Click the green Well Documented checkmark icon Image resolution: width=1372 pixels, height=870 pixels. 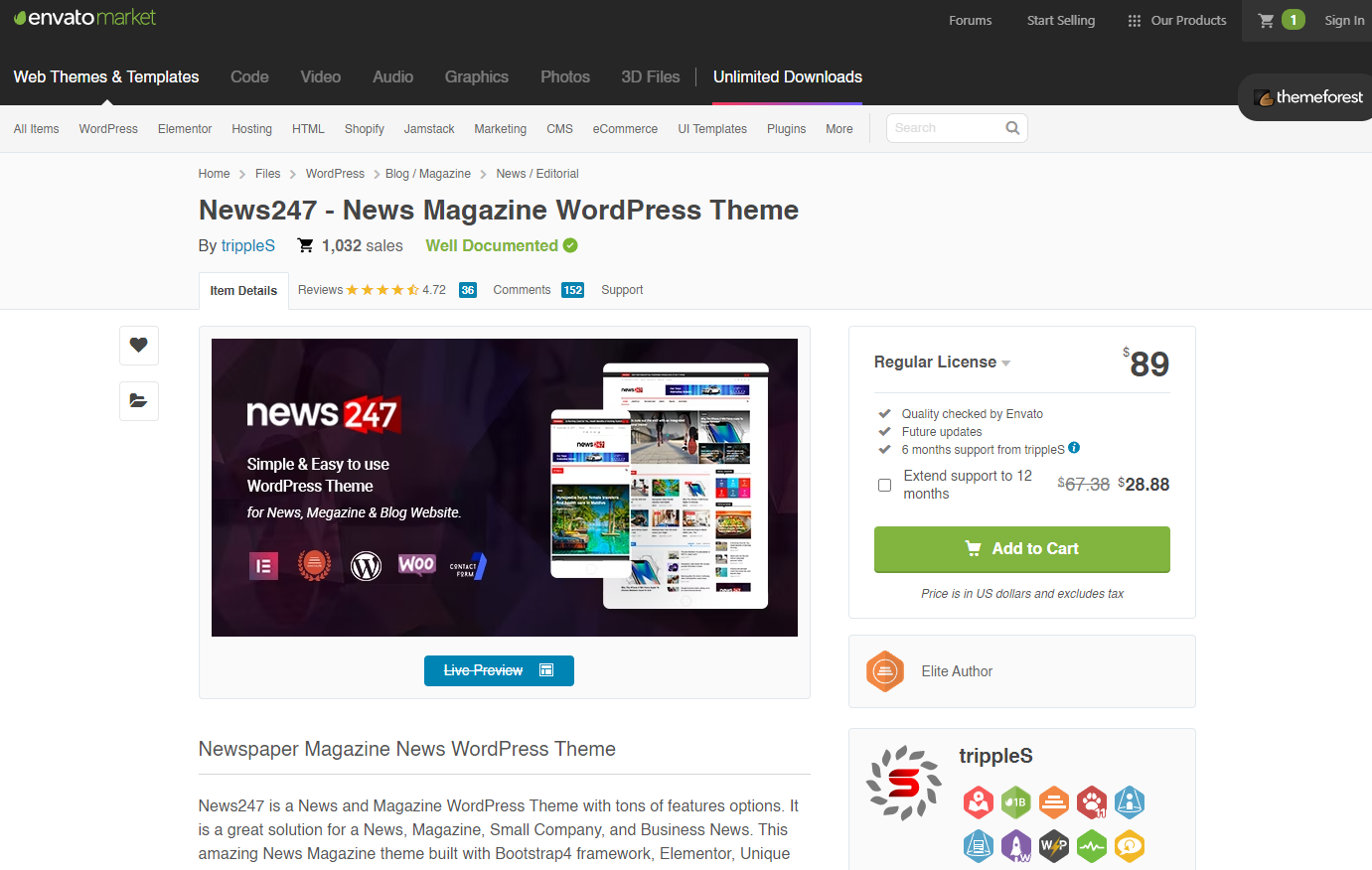click(570, 245)
